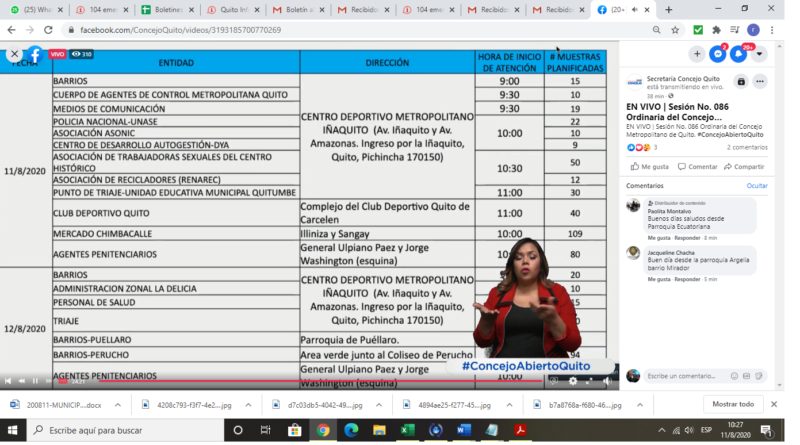Screen dimensions: 800x445
Task: Like the live video with Me gusta
Action: tap(649, 166)
